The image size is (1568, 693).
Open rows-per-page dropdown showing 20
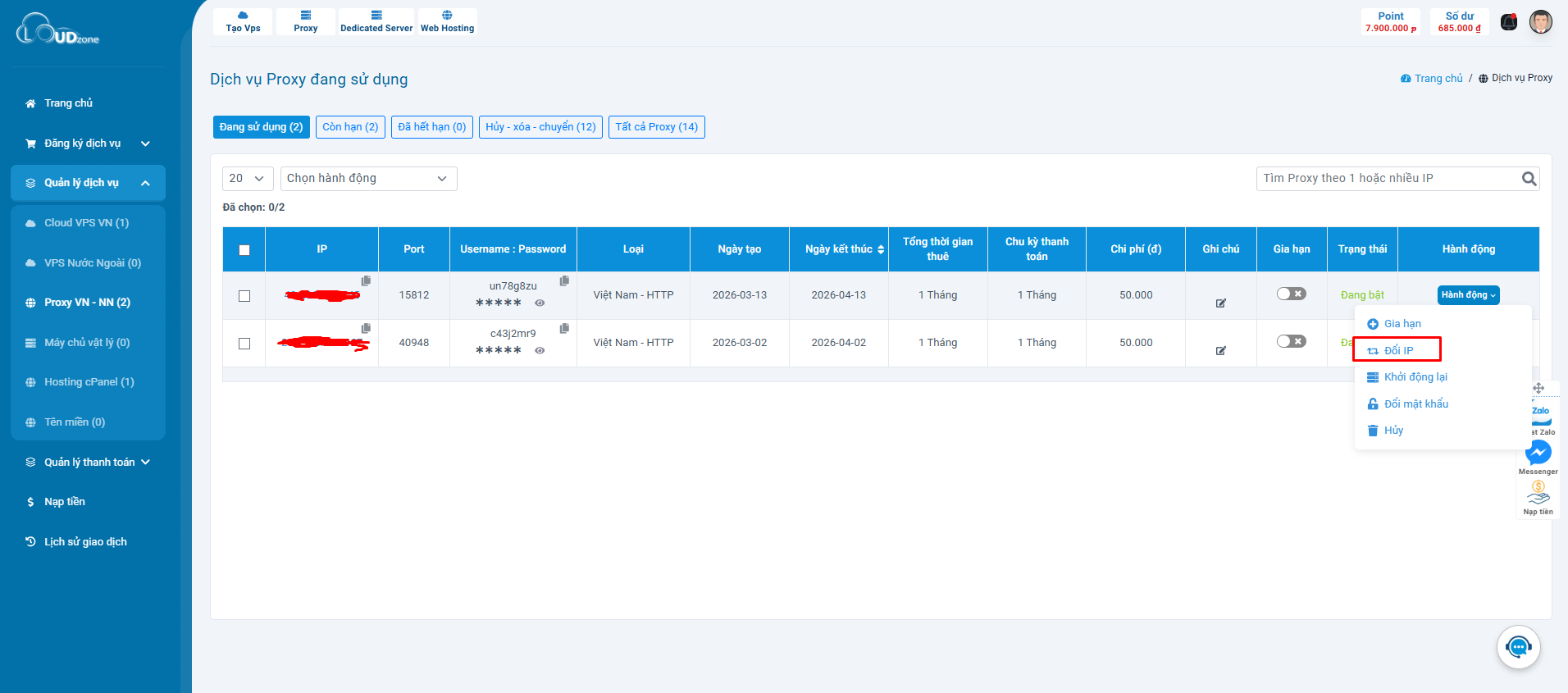click(247, 179)
